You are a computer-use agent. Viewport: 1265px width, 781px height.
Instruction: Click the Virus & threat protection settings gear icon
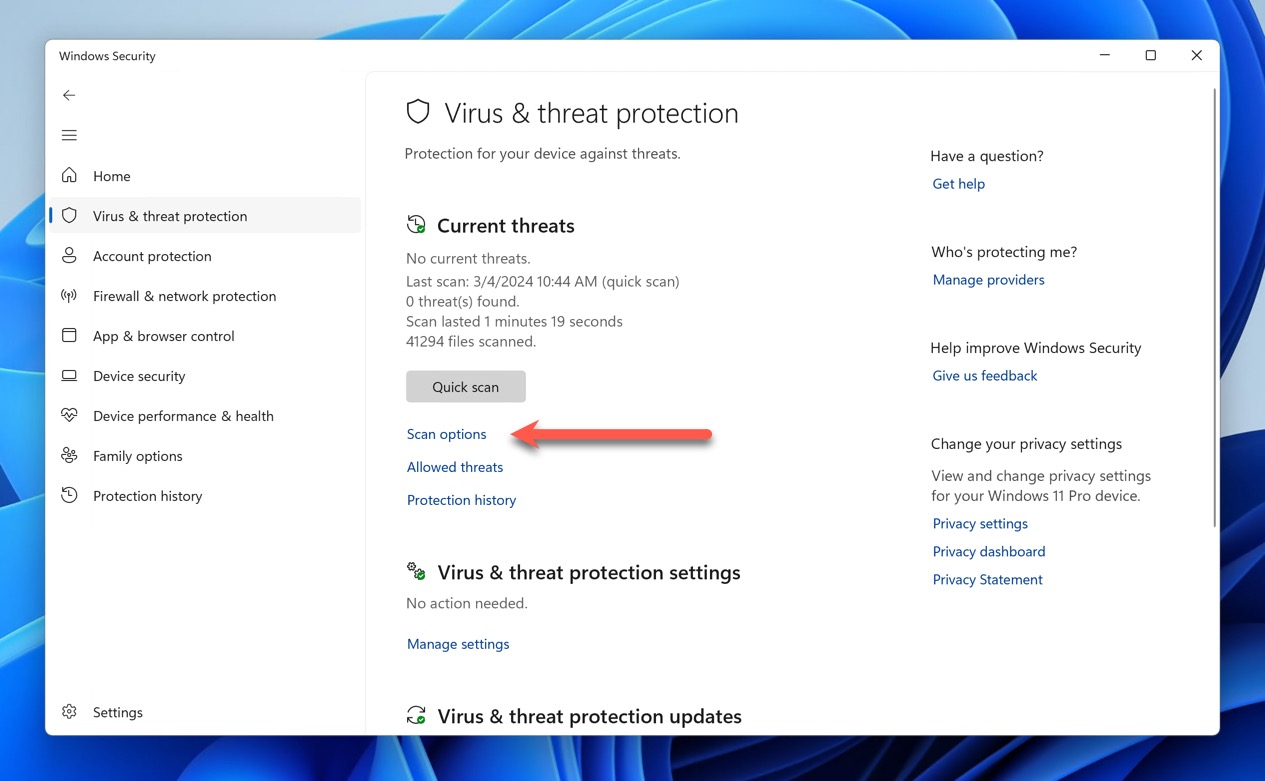tap(416, 572)
